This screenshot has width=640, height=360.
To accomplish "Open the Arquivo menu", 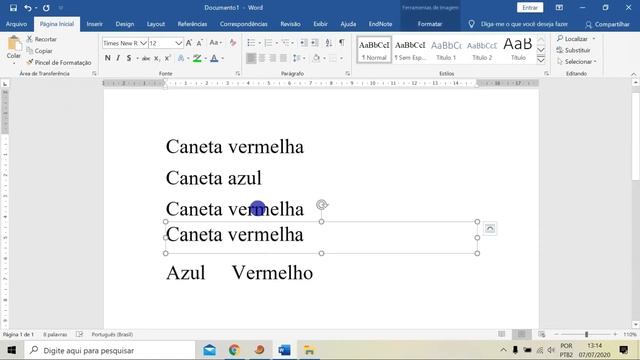I will (x=16, y=24).
